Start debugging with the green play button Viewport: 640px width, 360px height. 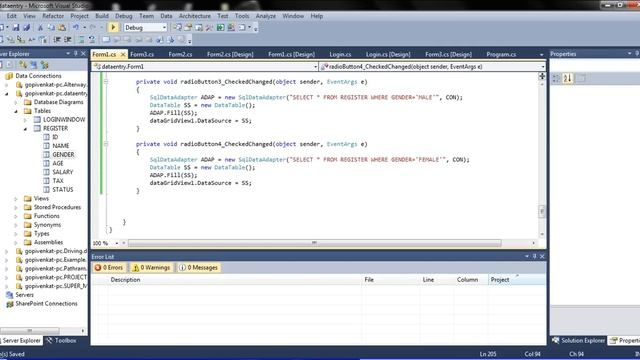click(113, 27)
